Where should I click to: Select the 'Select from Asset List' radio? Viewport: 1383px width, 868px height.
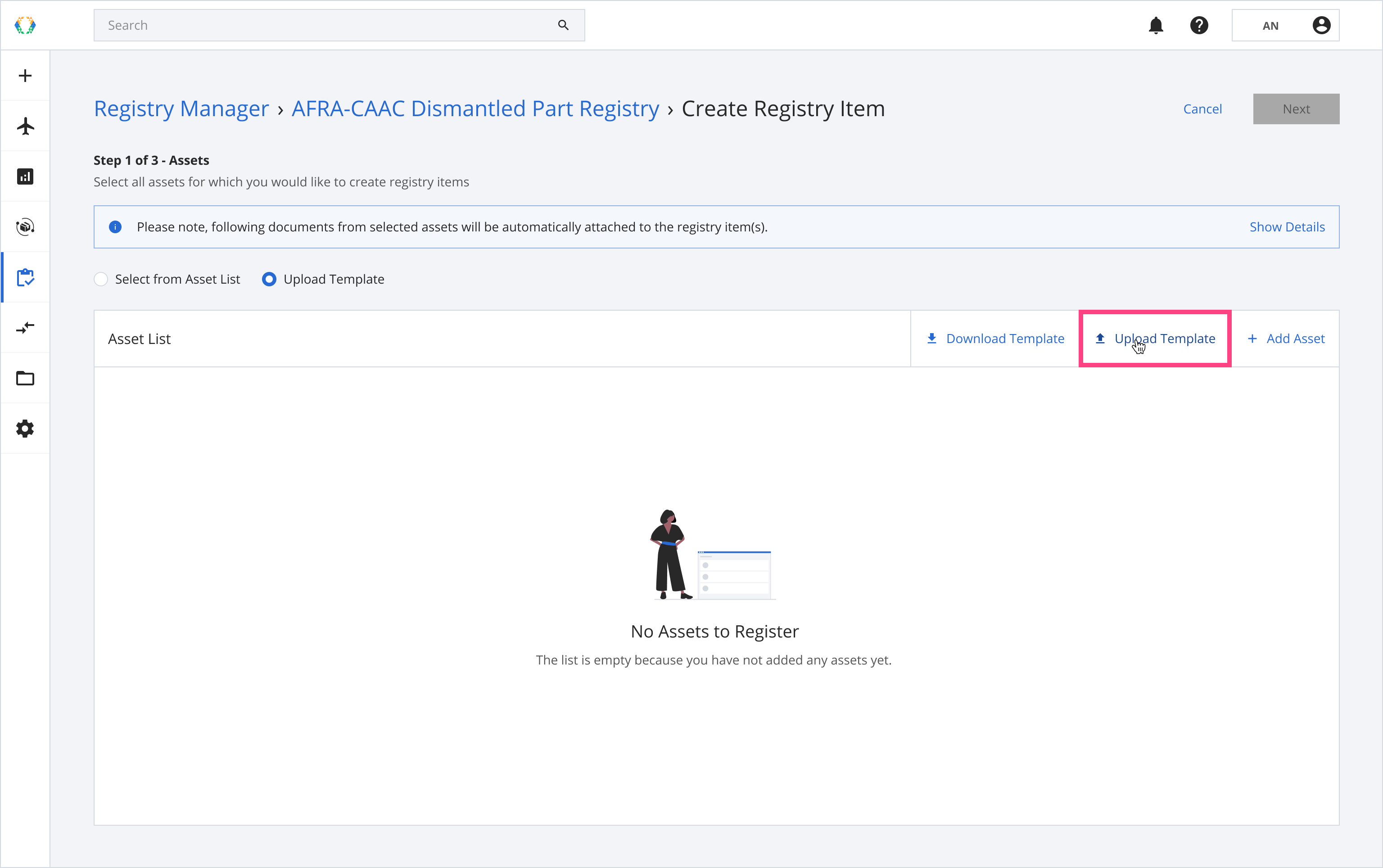(x=101, y=279)
